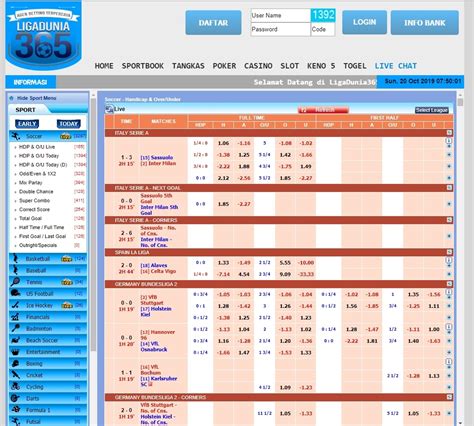Collapse the Spain La Liga section
This screenshot has width=474, height=426.
tap(449, 252)
